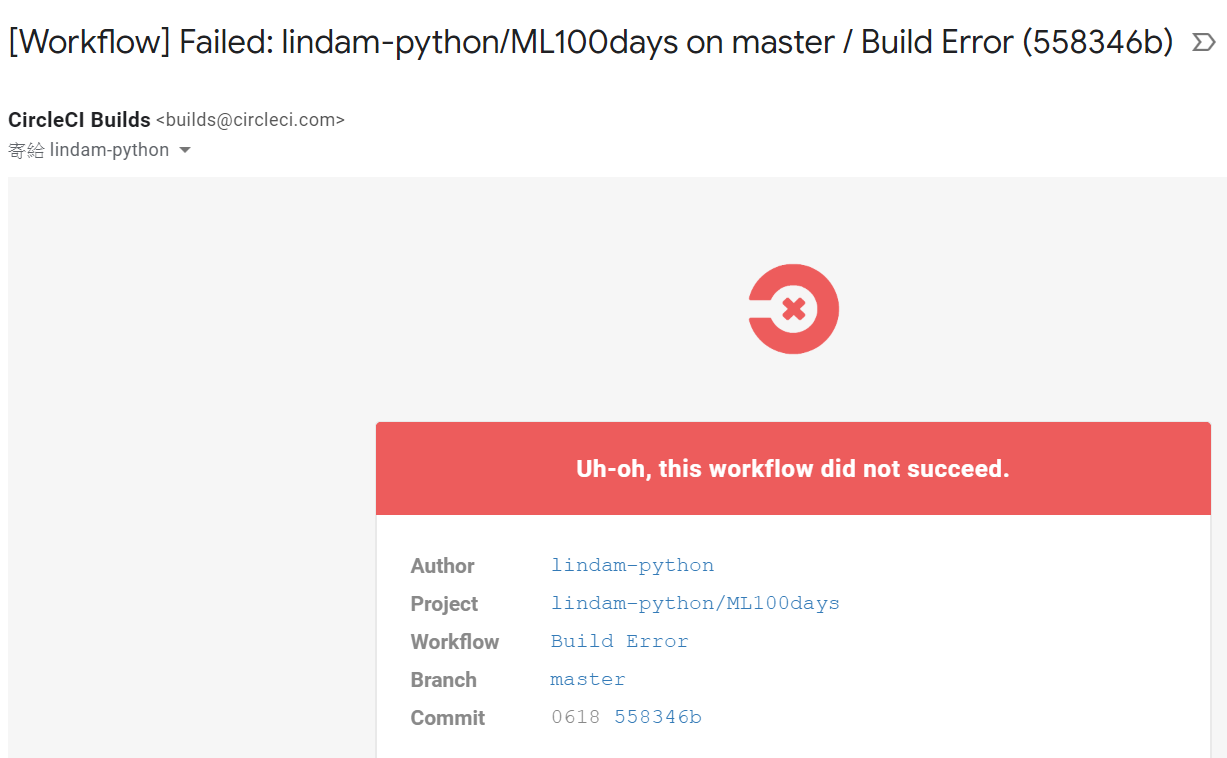Open the Build Error workflow link
Viewport: 1227px width, 758px height.
619,641
